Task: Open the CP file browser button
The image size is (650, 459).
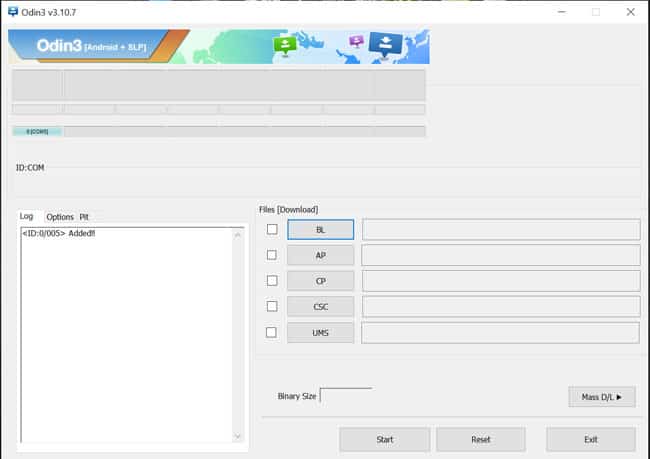Action: point(320,281)
